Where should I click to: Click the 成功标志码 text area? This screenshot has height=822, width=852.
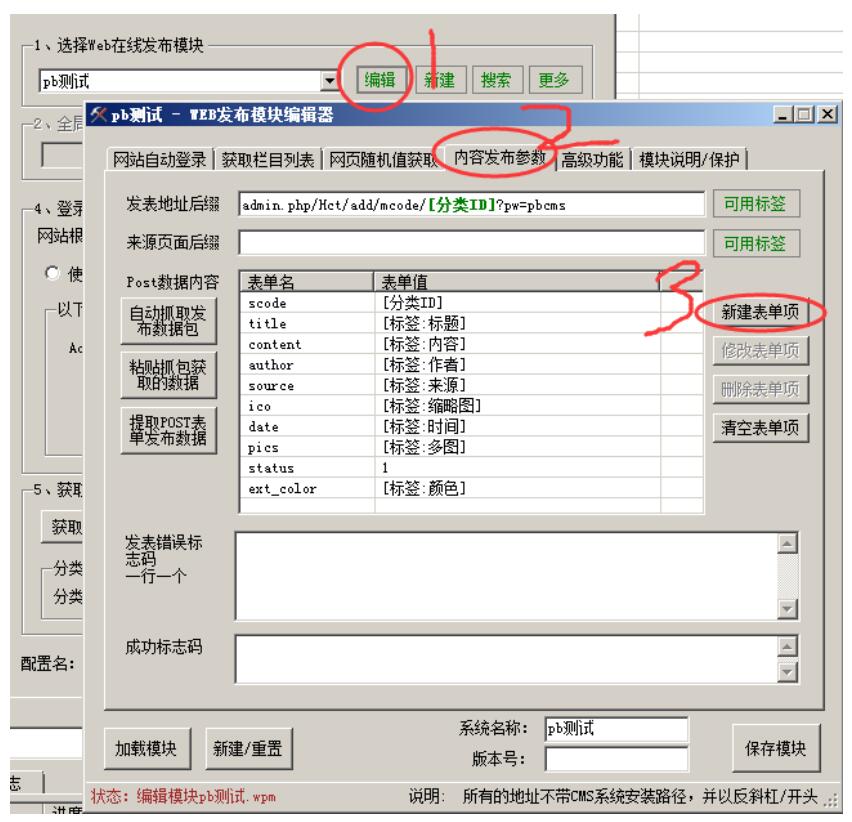505,659
